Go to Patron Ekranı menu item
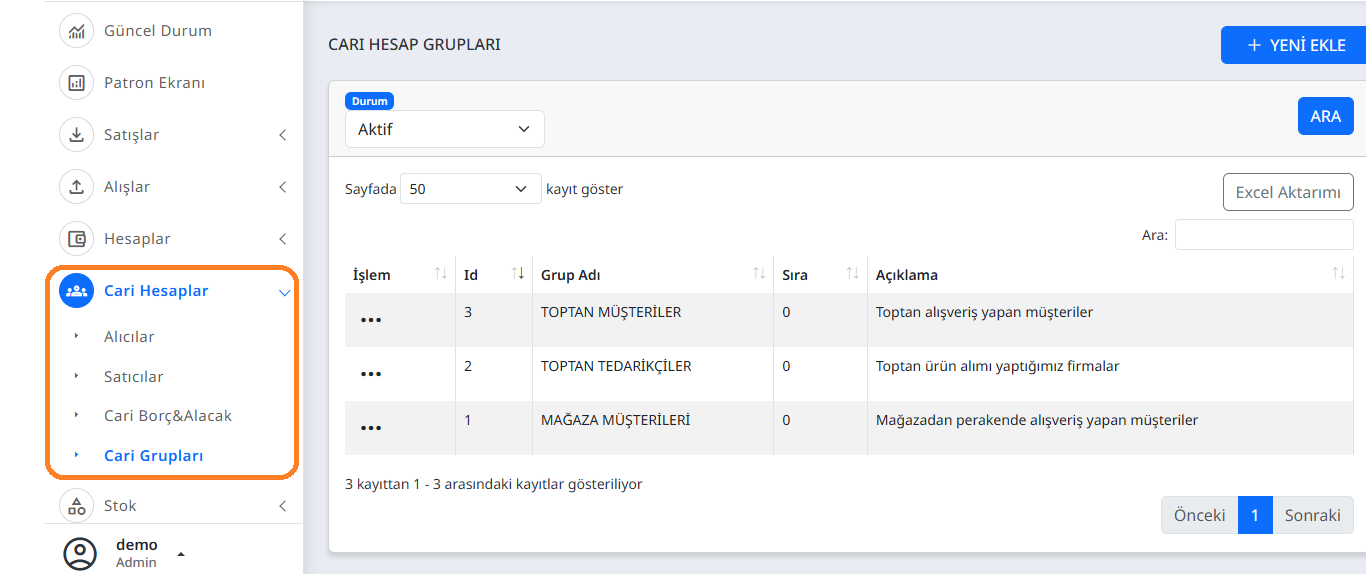 click(154, 83)
